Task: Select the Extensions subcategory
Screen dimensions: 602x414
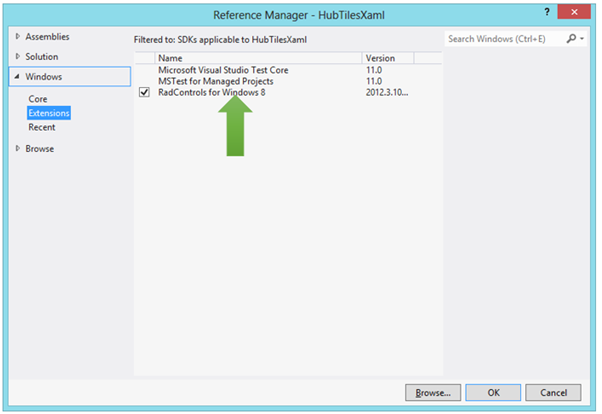Action: 49,113
